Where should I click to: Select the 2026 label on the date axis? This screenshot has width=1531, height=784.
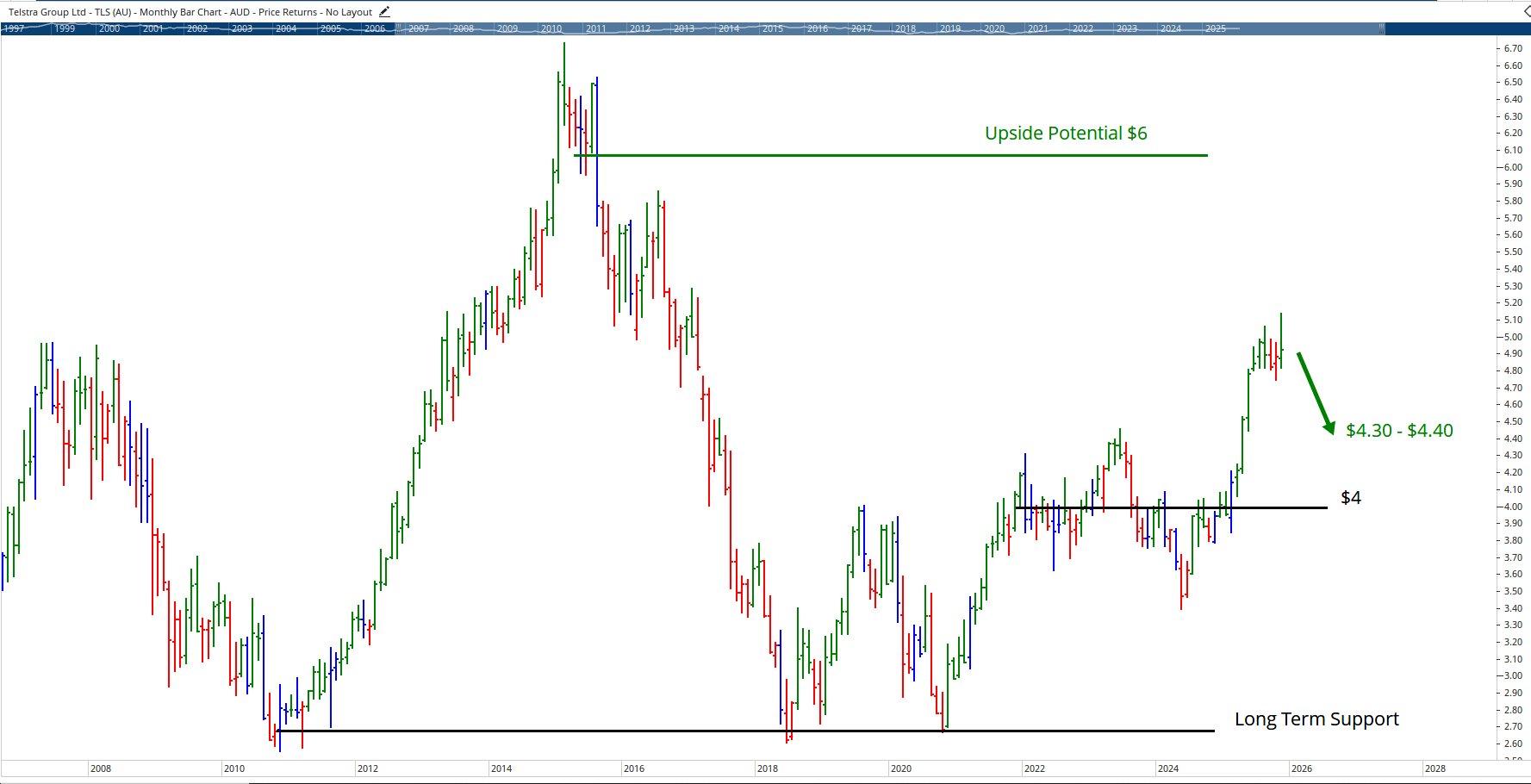(x=1303, y=768)
